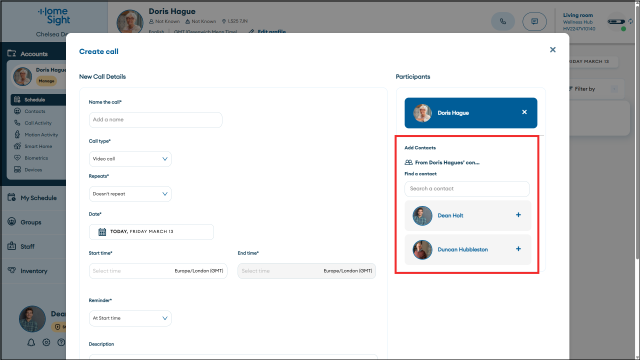Click the phone call icon in header
The height and width of the screenshot is (360, 640).
pyautogui.click(x=503, y=21)
